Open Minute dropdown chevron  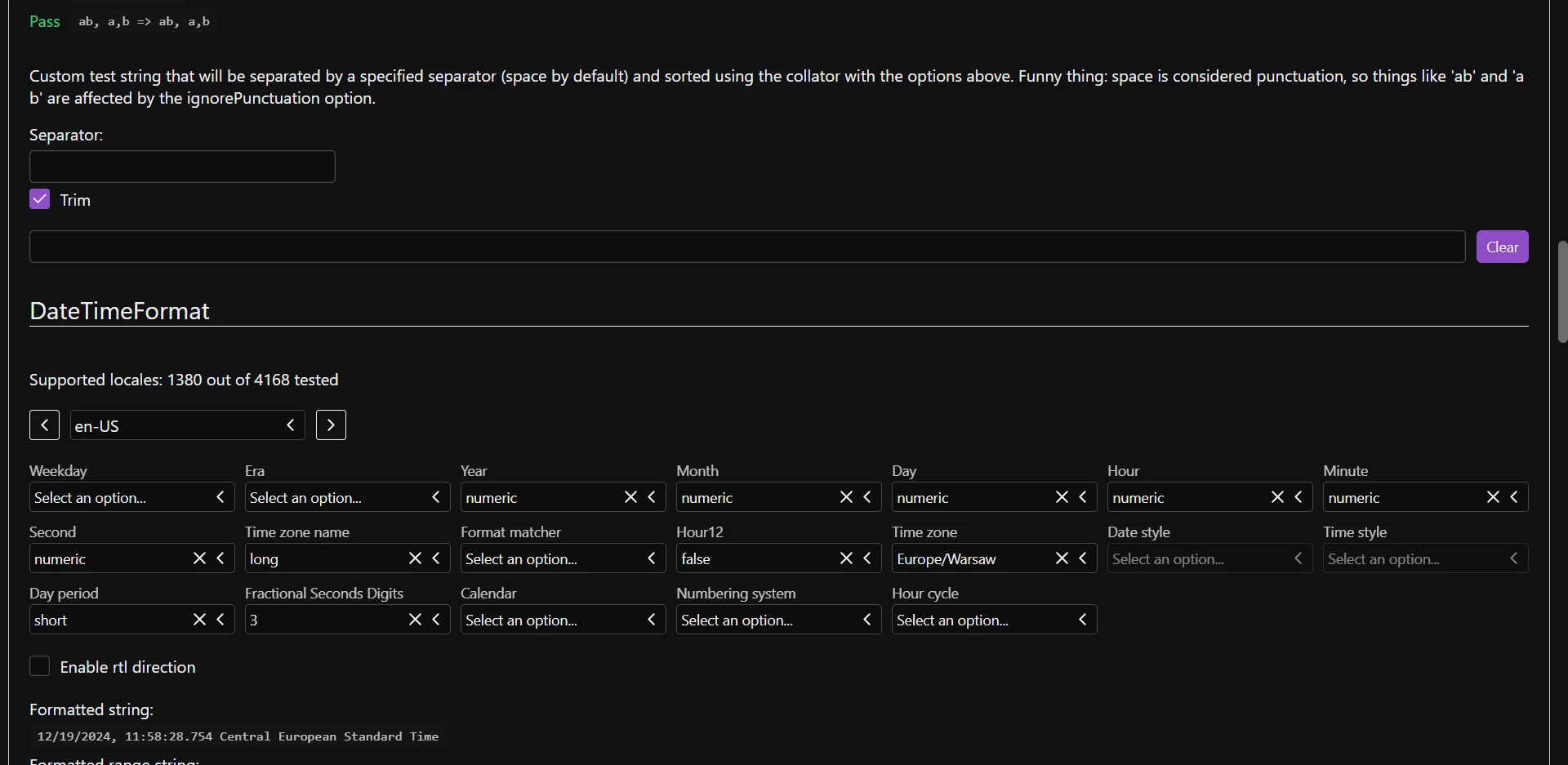coord(1514,497)
